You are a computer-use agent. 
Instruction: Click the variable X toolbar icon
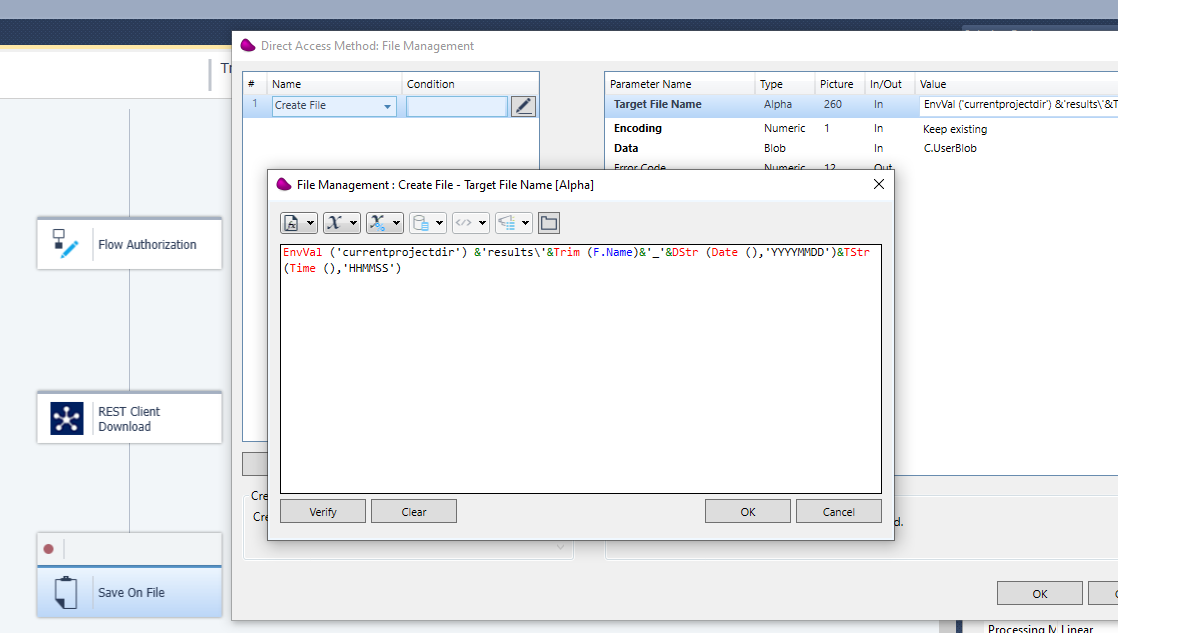pyautogui.click(x=335, y=222)
